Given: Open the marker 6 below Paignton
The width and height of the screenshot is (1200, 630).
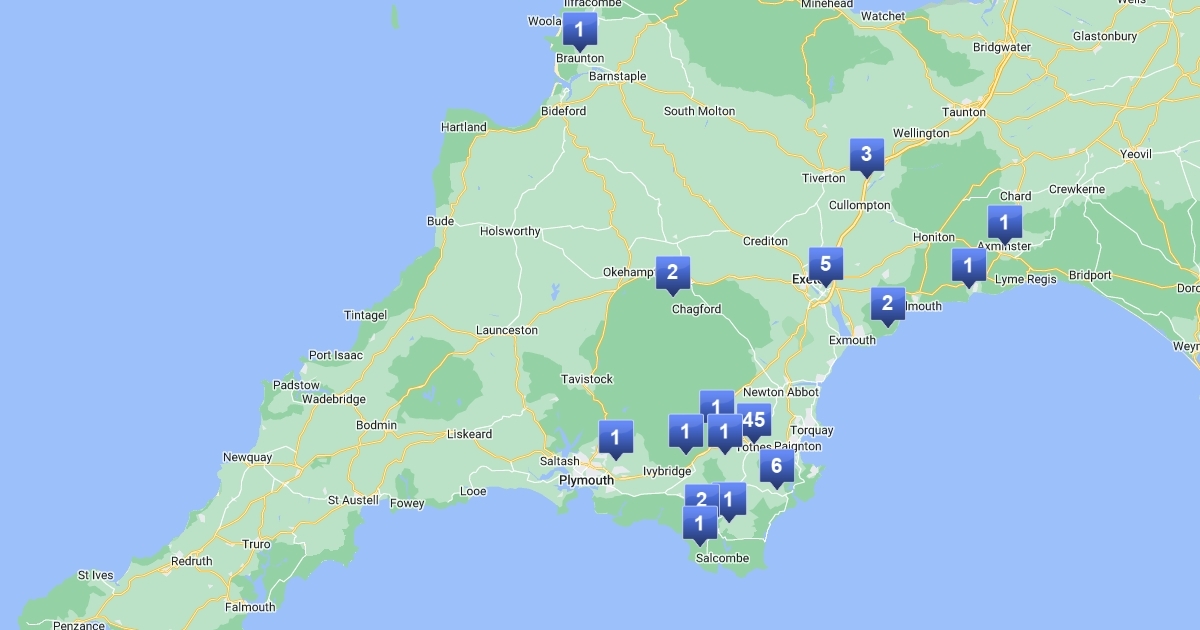Looking at the screenshot, I should [777, 467].
